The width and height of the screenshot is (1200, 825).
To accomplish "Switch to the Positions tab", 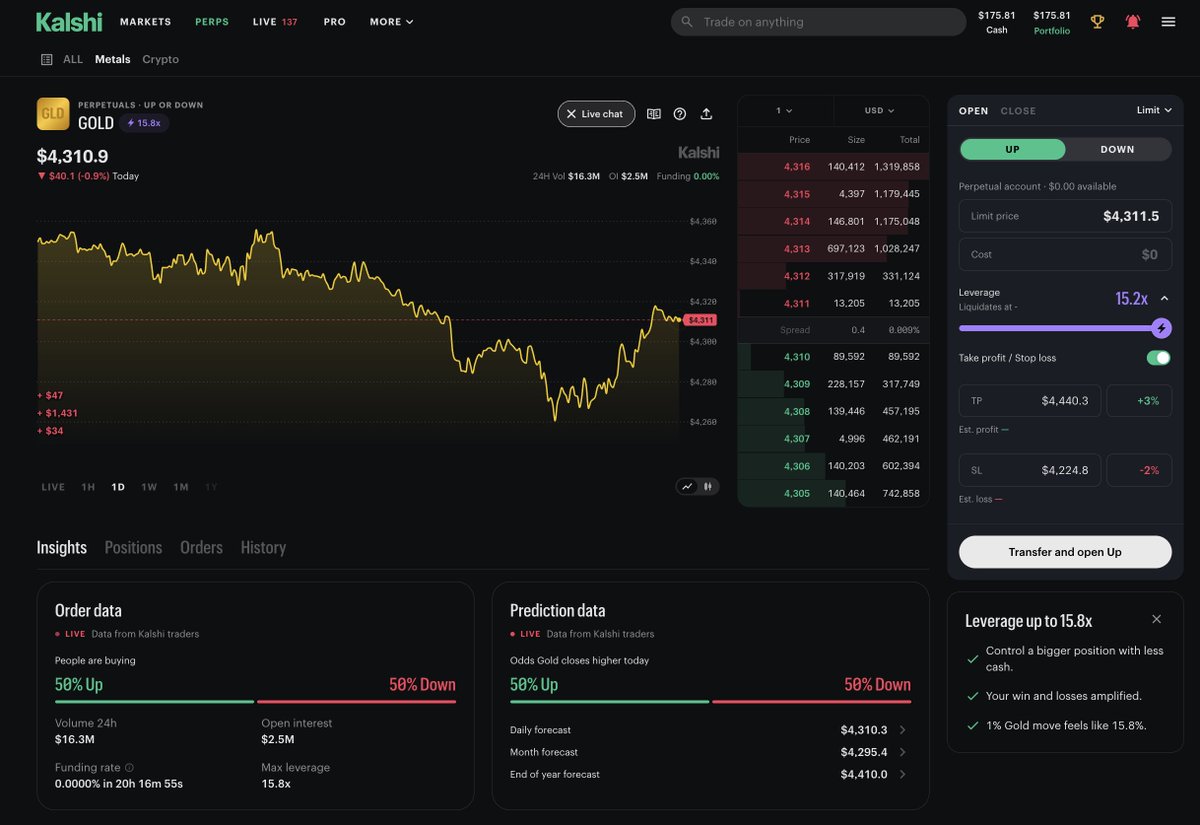I will (133, 547).
